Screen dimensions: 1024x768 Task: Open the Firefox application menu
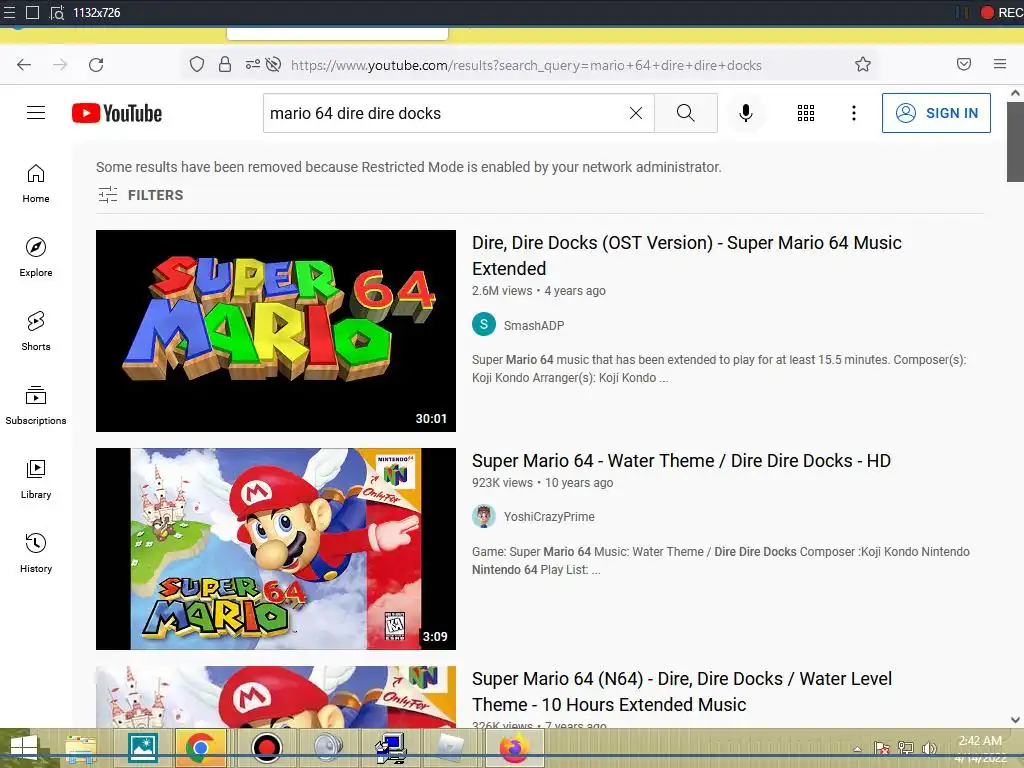[x=1000, y=64]
